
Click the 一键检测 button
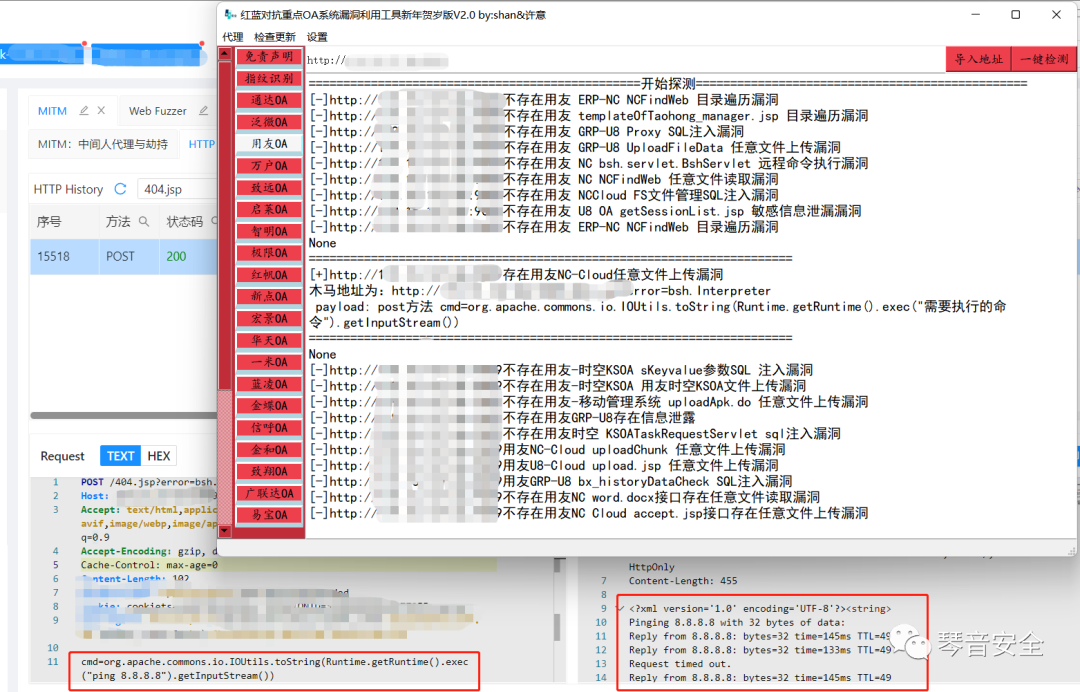click(1044, 59)
